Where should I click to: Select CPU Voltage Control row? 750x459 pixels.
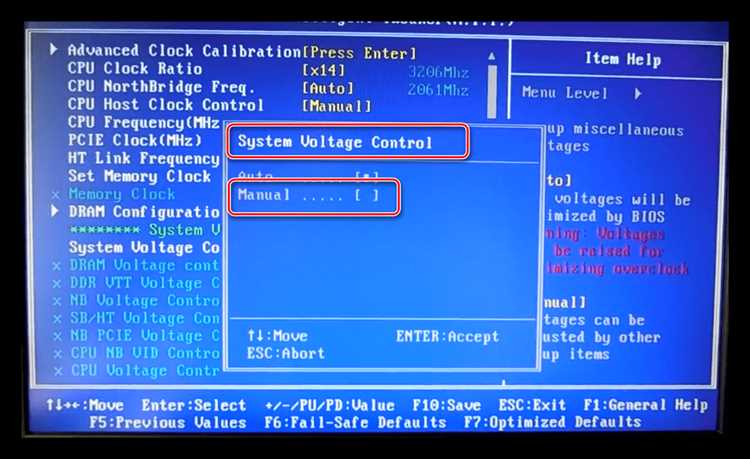coord(145,371)
